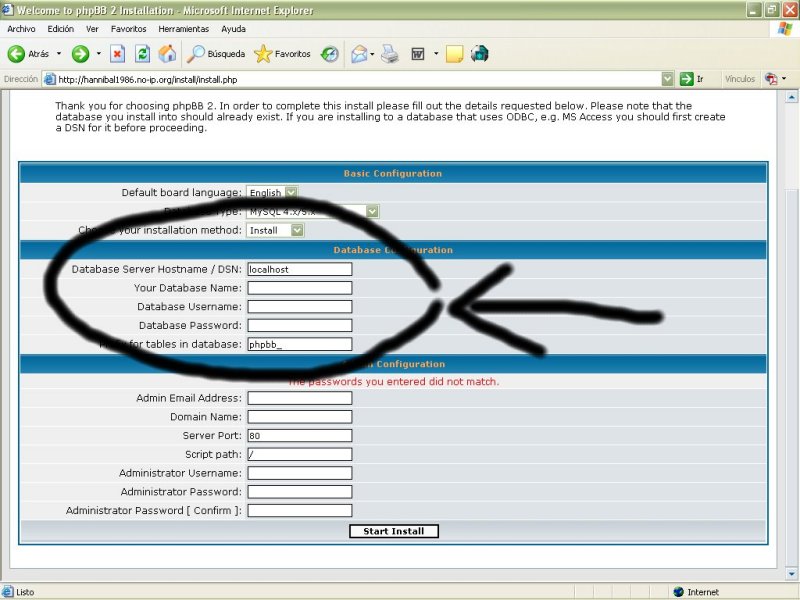Click the Administrator Username field

(300, 473)
